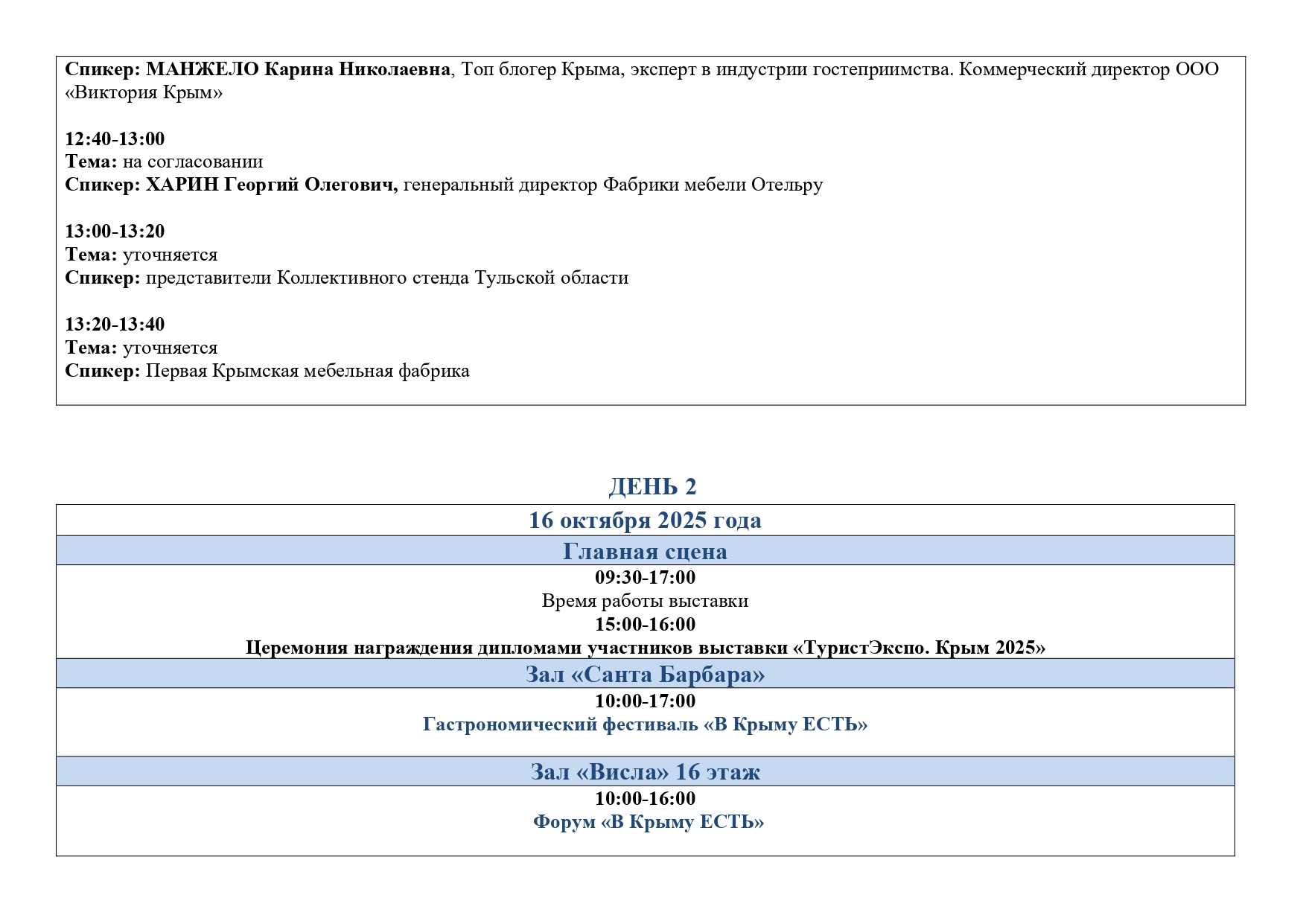Click the «Церемония награждения дипломами» line
The height and width of the screenshot is (924, 1306).
tap(645, 648)
